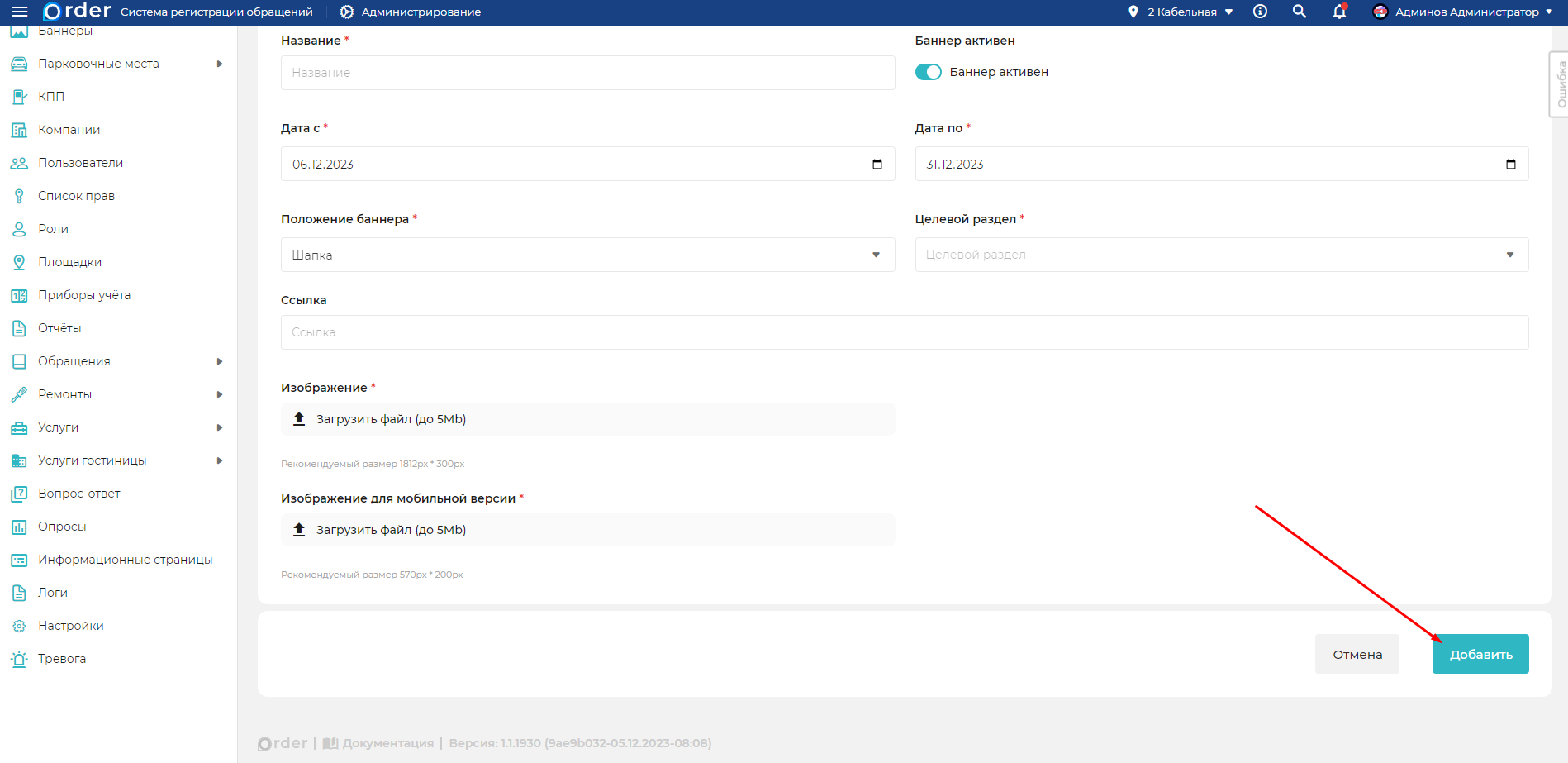The height and width of the screenshot is (763, 1568).
Task: Click upload icon for mobile version image
Action: [x=300, y=530]
